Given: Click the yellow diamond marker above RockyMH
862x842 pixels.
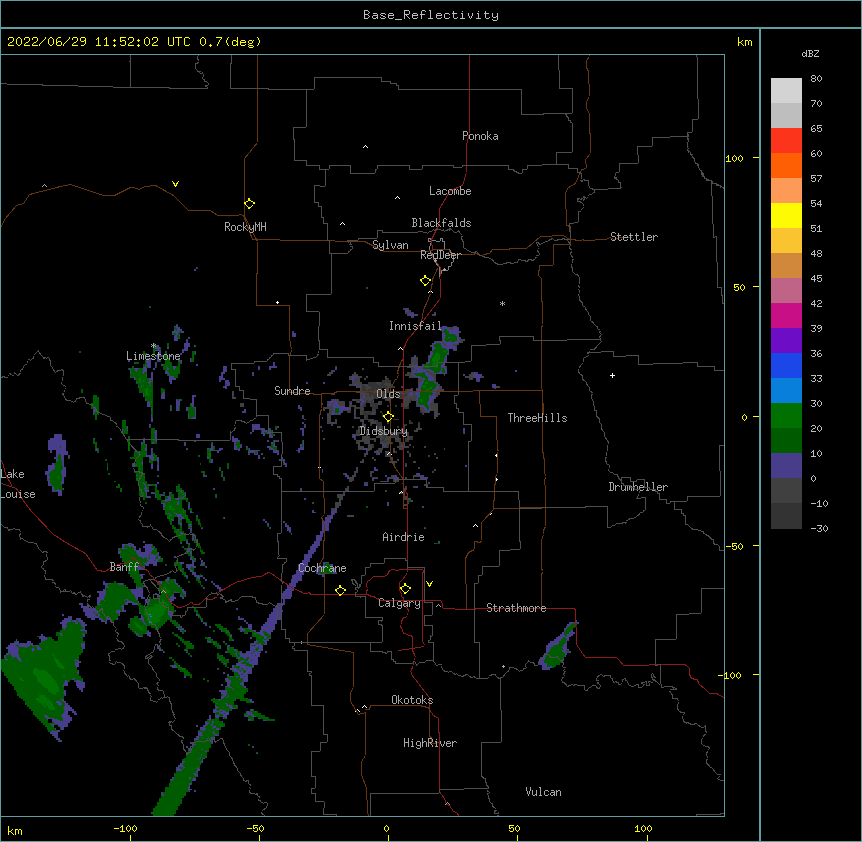Looking at the screenshot, I should coord(249,203).
